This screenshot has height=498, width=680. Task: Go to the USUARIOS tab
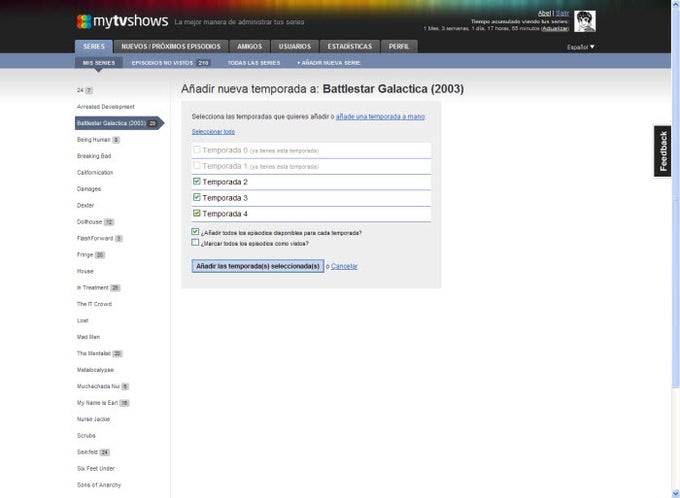294,46
